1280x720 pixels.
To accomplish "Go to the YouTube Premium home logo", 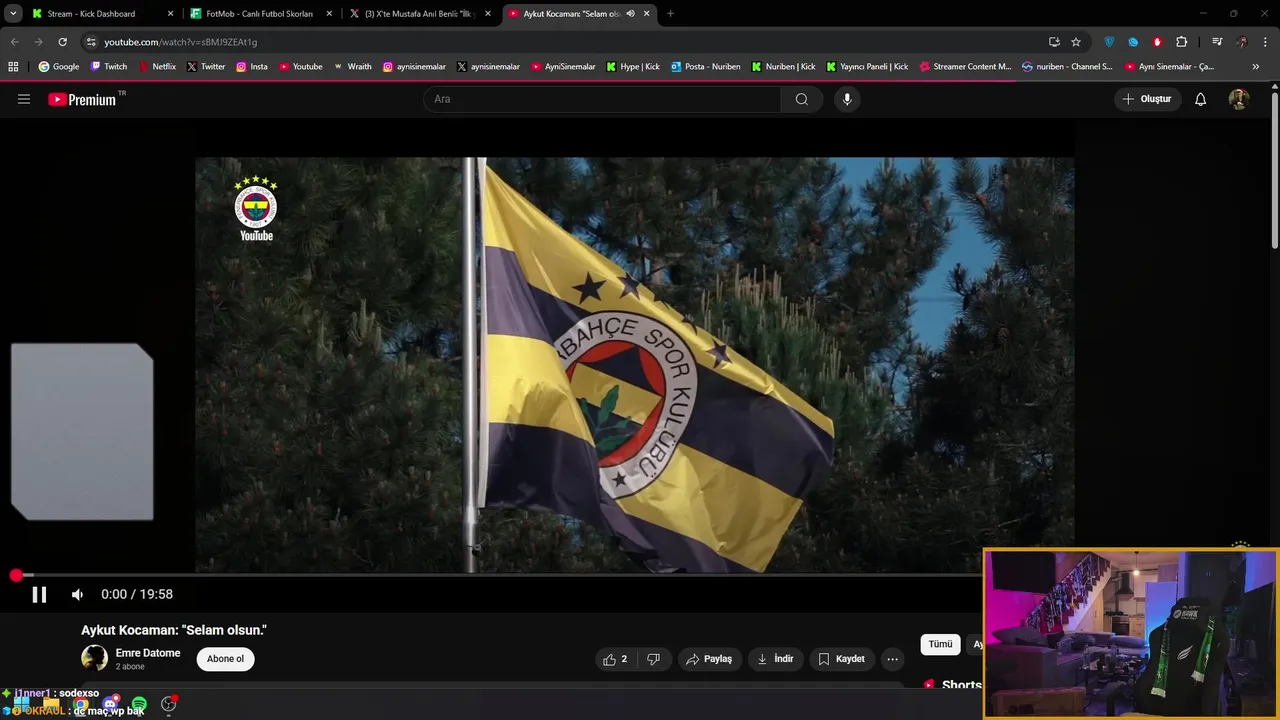I will (x=82, y=99).
